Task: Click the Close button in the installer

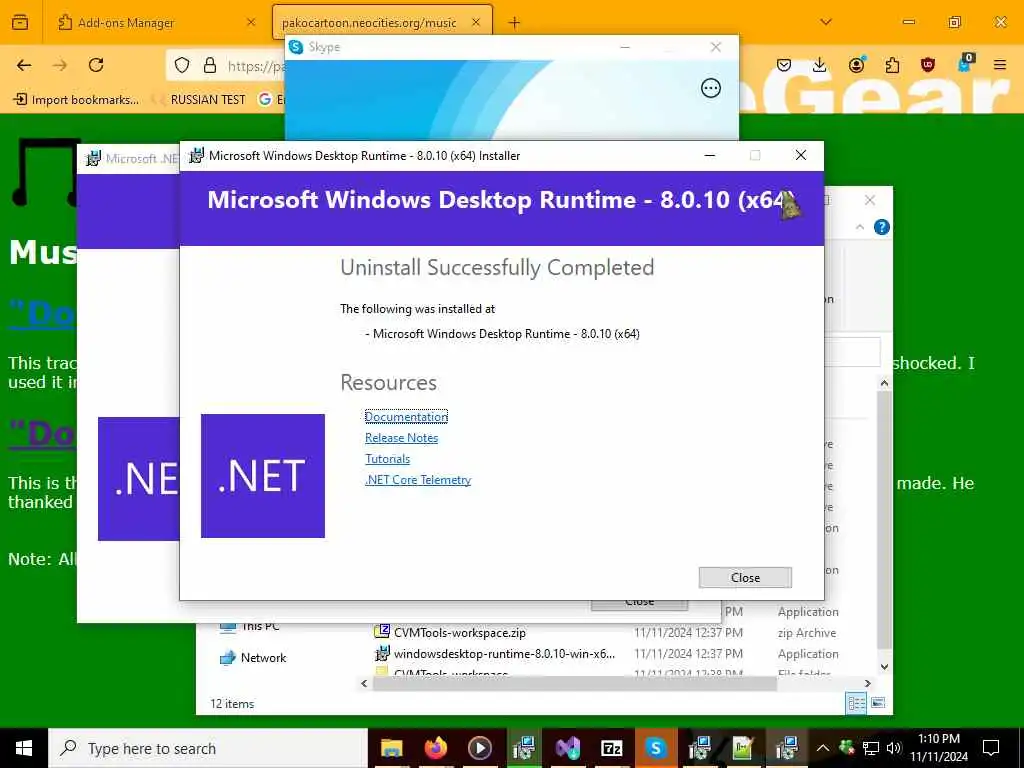Action: click(x=745, y=577)
